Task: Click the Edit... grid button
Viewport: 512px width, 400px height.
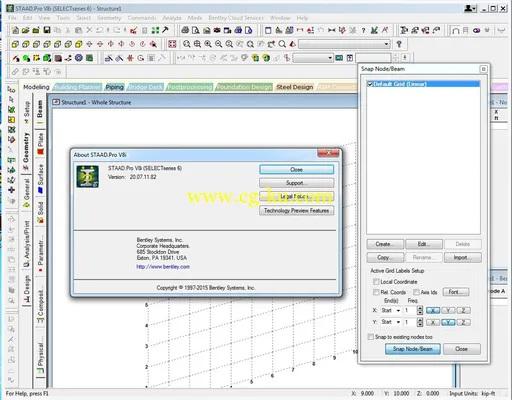Action: [424, 244]
